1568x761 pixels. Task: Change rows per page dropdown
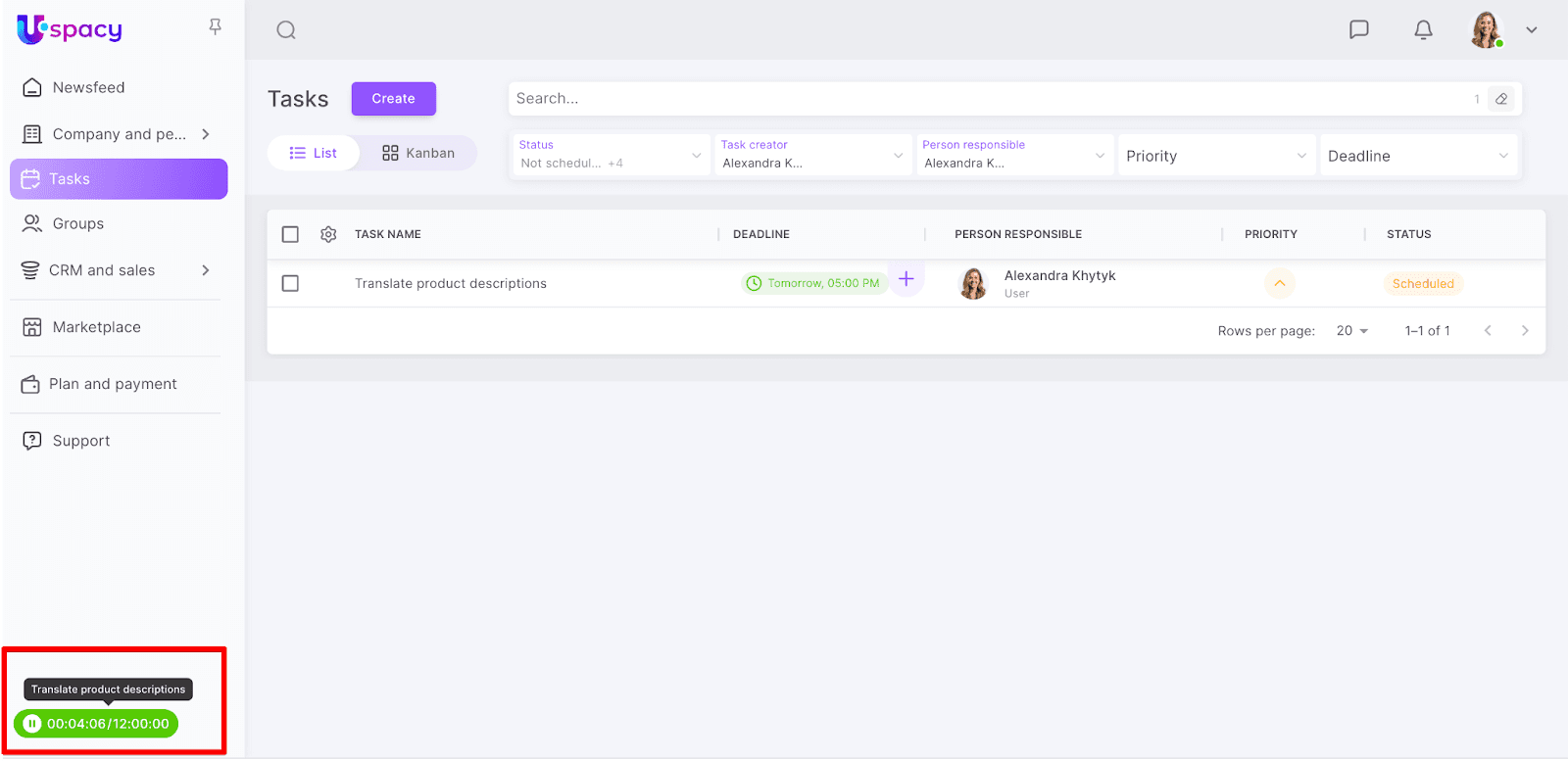click(1352, 331)
